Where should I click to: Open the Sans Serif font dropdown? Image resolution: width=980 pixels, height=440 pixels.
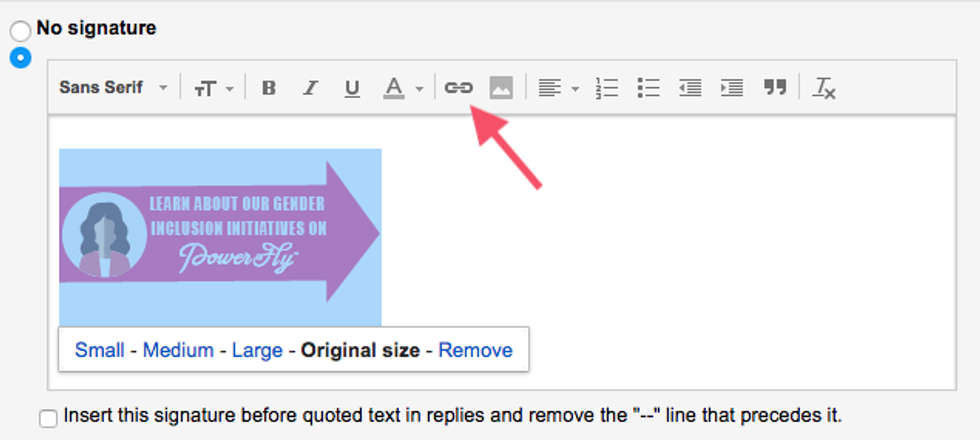click(x=113, y=88)
